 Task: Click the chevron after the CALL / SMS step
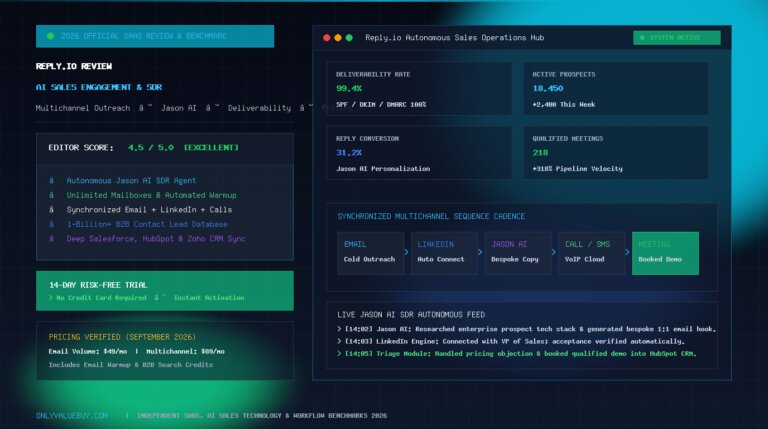[627, 252]
